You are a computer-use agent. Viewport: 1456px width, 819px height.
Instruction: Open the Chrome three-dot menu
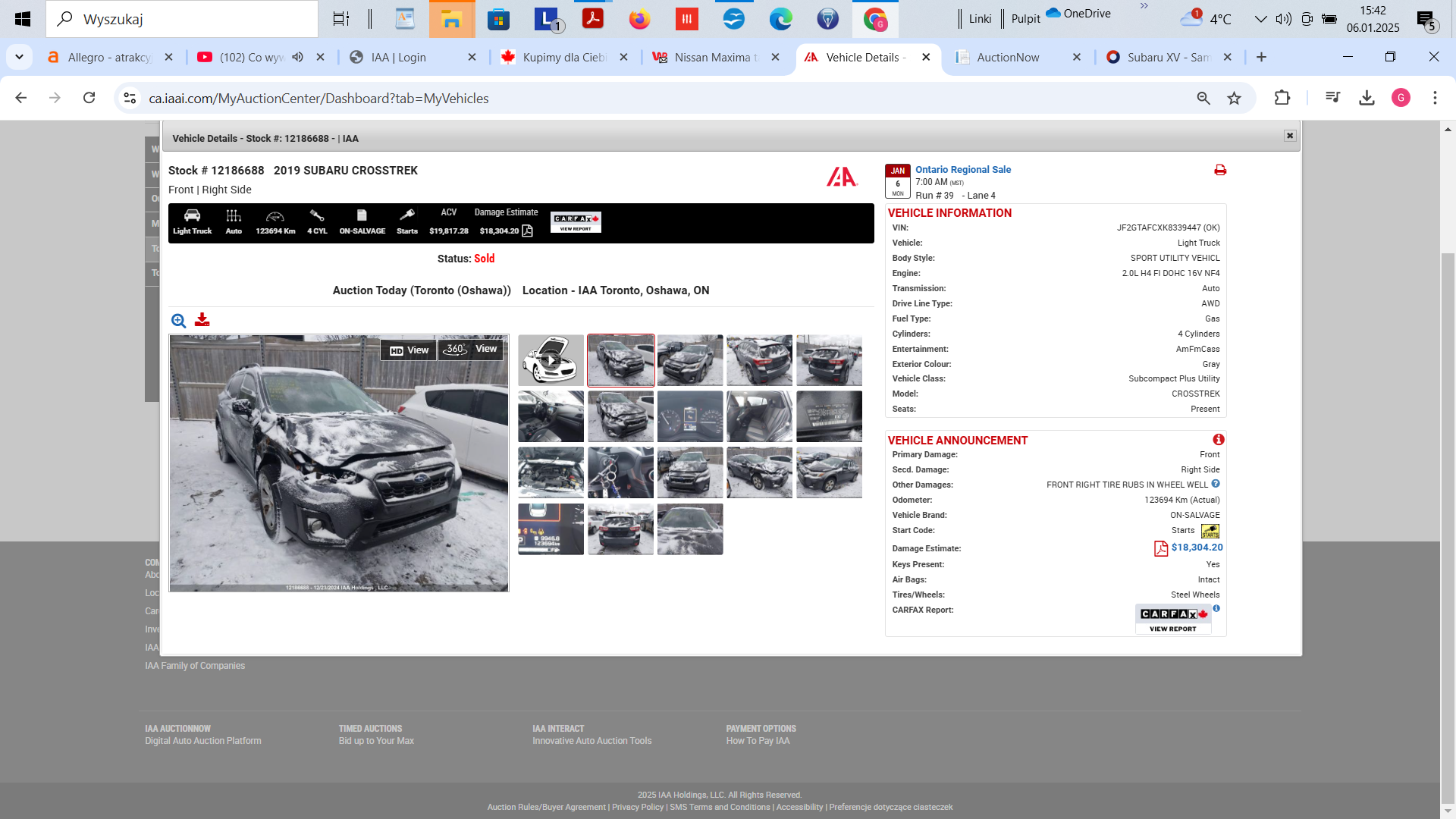click(1435, 98)
